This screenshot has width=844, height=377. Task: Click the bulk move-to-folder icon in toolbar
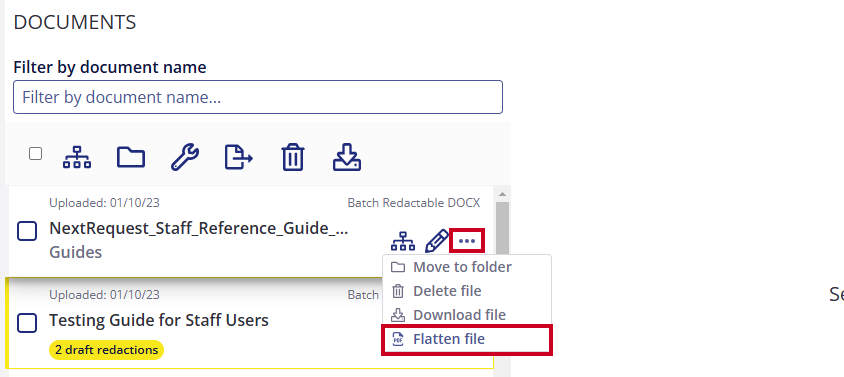[131, 157]
